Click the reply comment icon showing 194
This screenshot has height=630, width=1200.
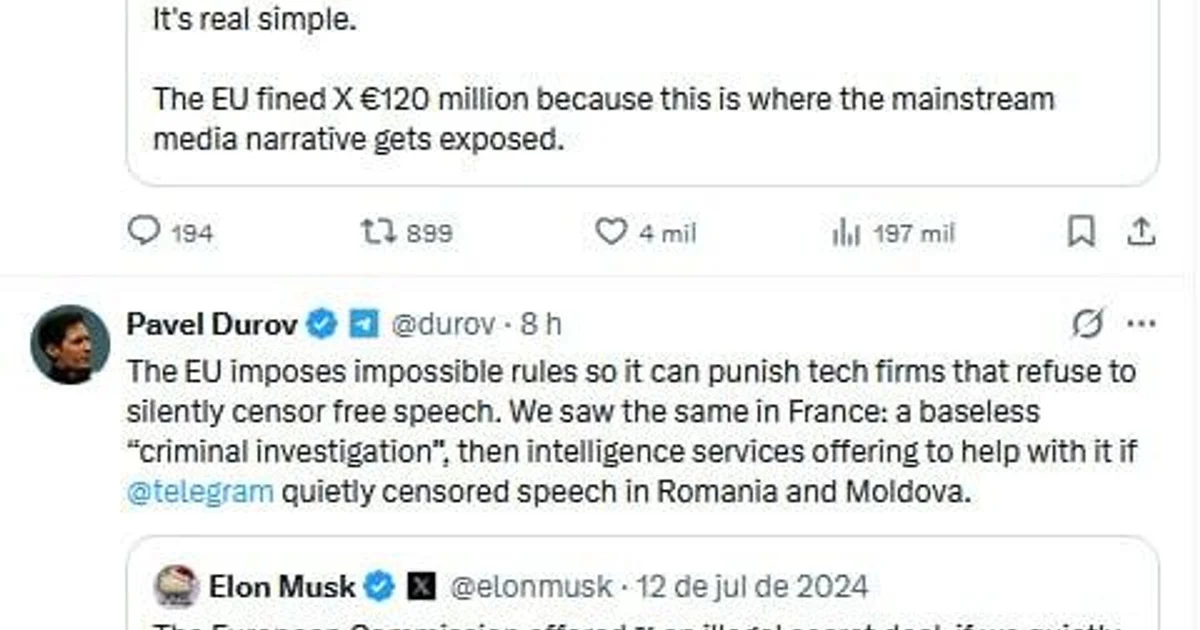[x=145, y=232]
